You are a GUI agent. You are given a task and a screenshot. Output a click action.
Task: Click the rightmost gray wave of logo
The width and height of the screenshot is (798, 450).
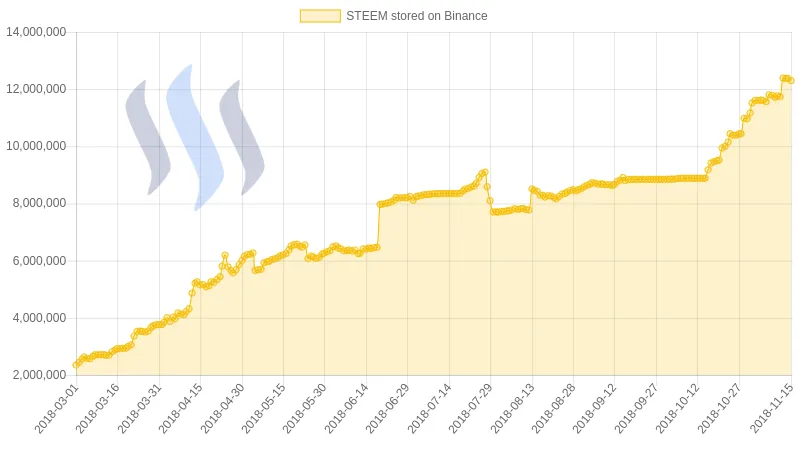point(242,138)
